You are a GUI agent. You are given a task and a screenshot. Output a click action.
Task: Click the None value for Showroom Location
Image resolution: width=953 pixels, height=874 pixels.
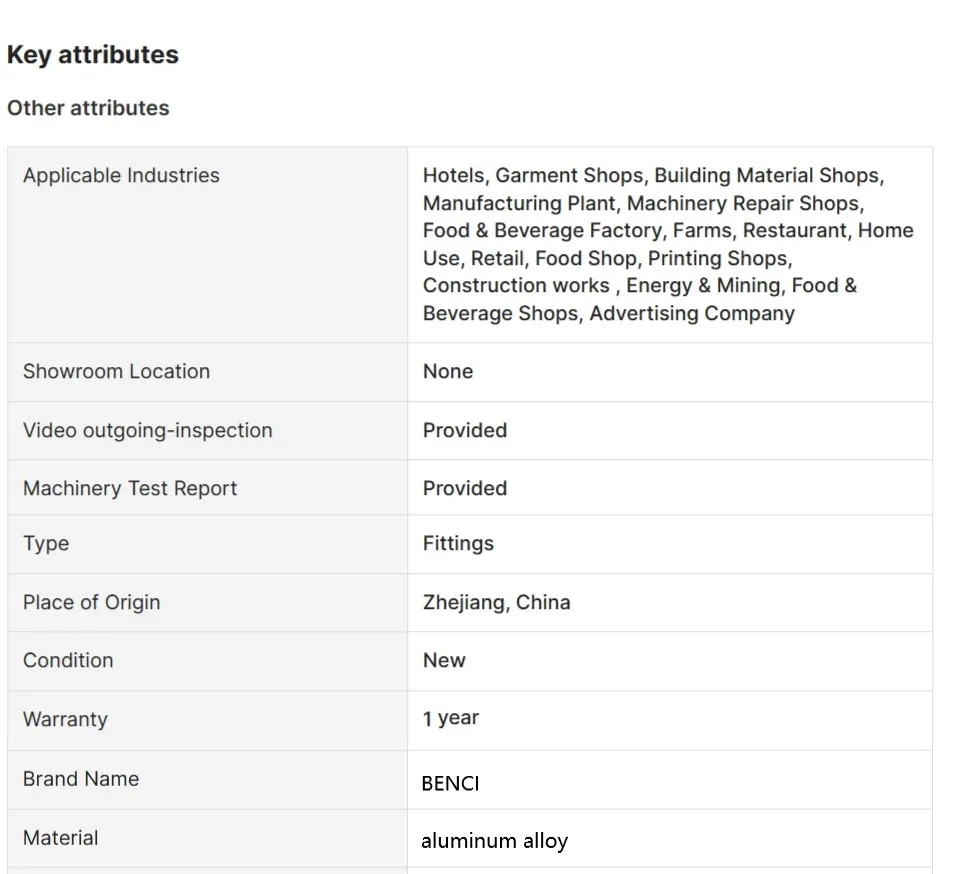(448, 371)
